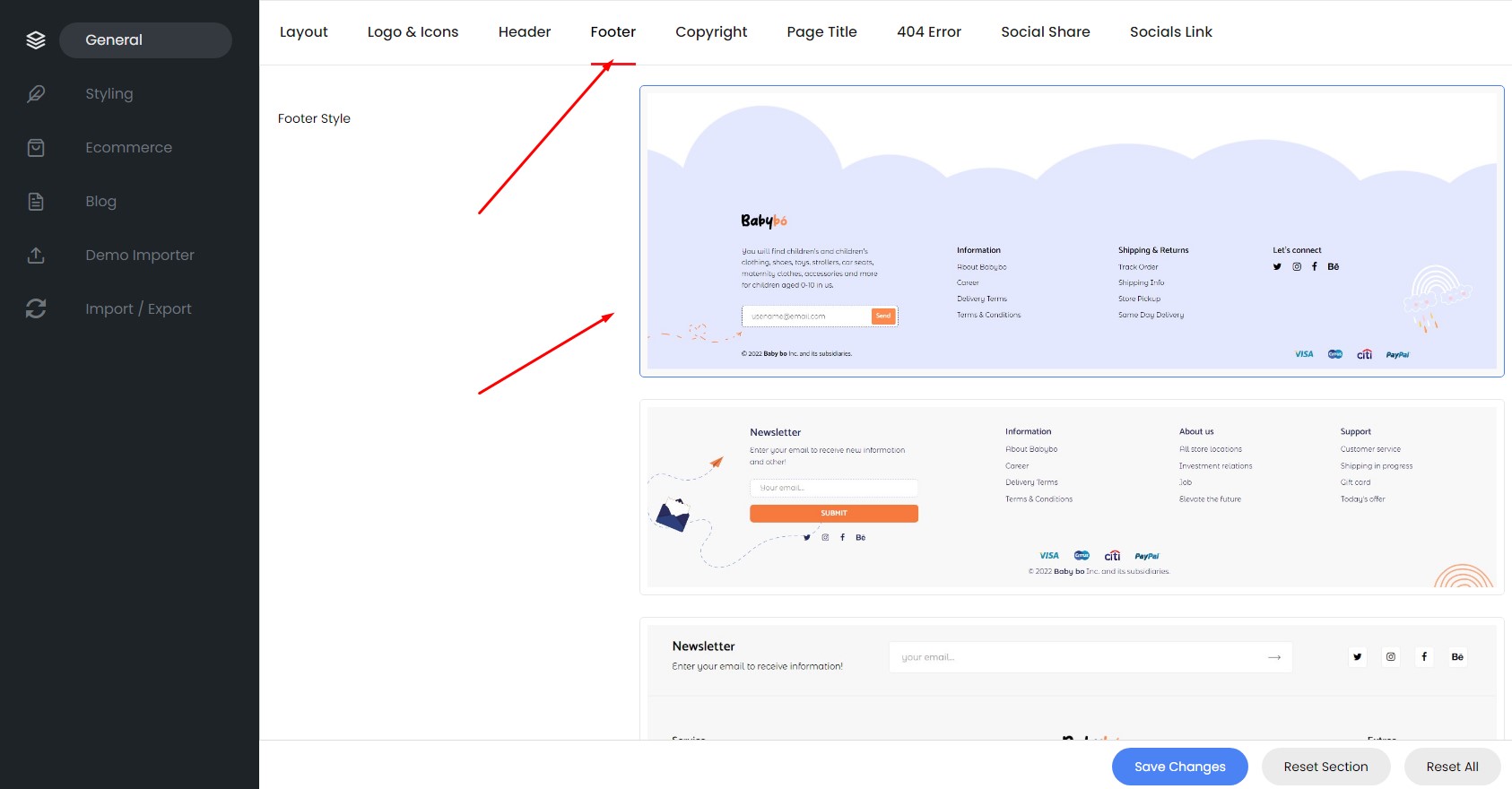Viewport: 1512px width, 789px height.
Task: Switch to the Logo & Icons tab
Action: tap(413, 32)
